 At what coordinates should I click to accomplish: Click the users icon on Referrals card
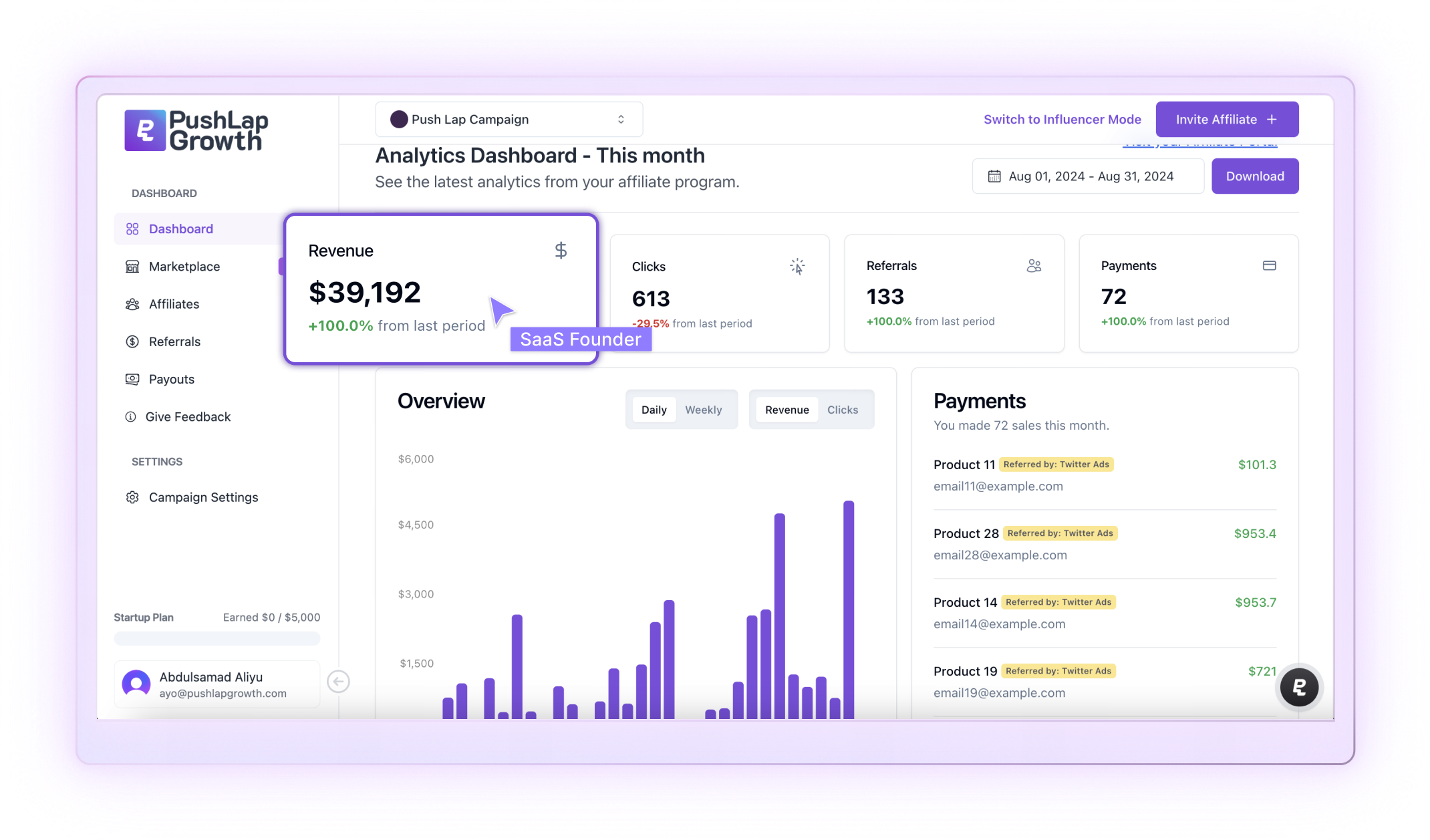pyautogui.click(x=1034, y=266)
